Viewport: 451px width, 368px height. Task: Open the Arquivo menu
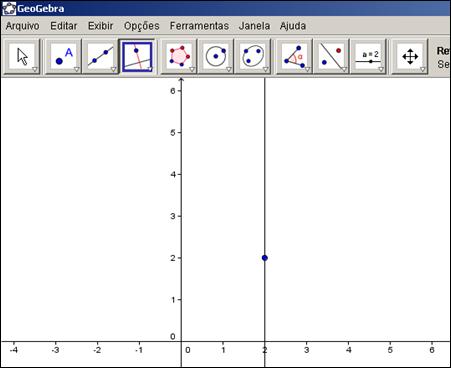pos(22,26)
